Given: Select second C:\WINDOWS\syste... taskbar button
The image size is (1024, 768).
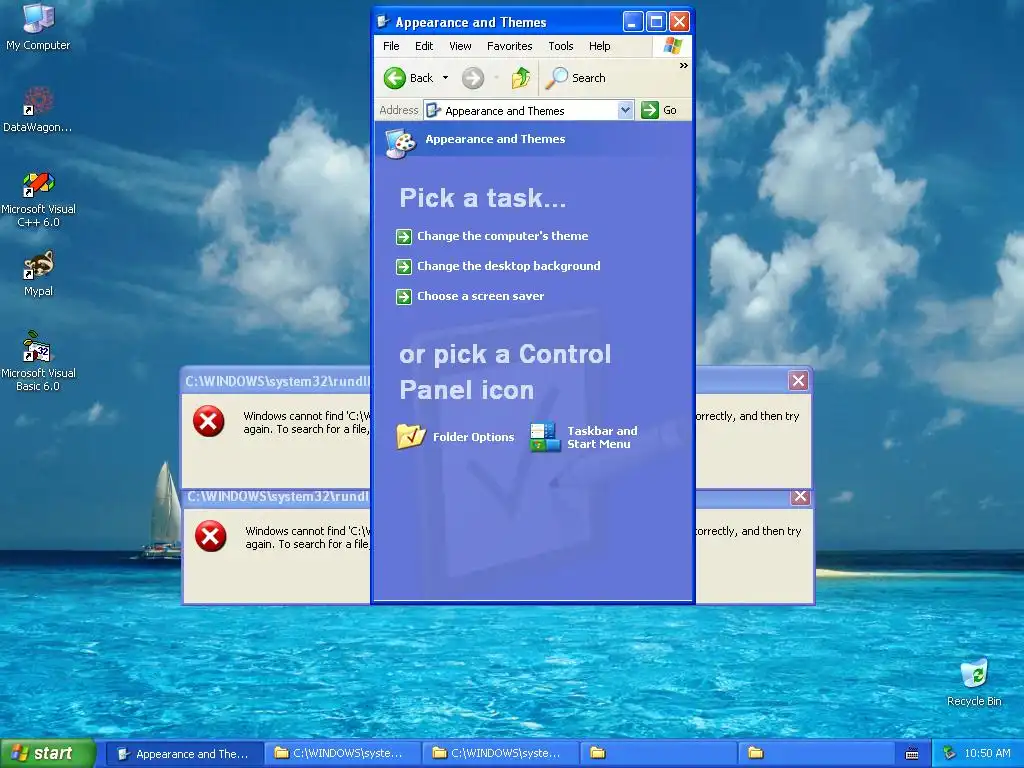Looking at the screenshot, I should (502, 754).
